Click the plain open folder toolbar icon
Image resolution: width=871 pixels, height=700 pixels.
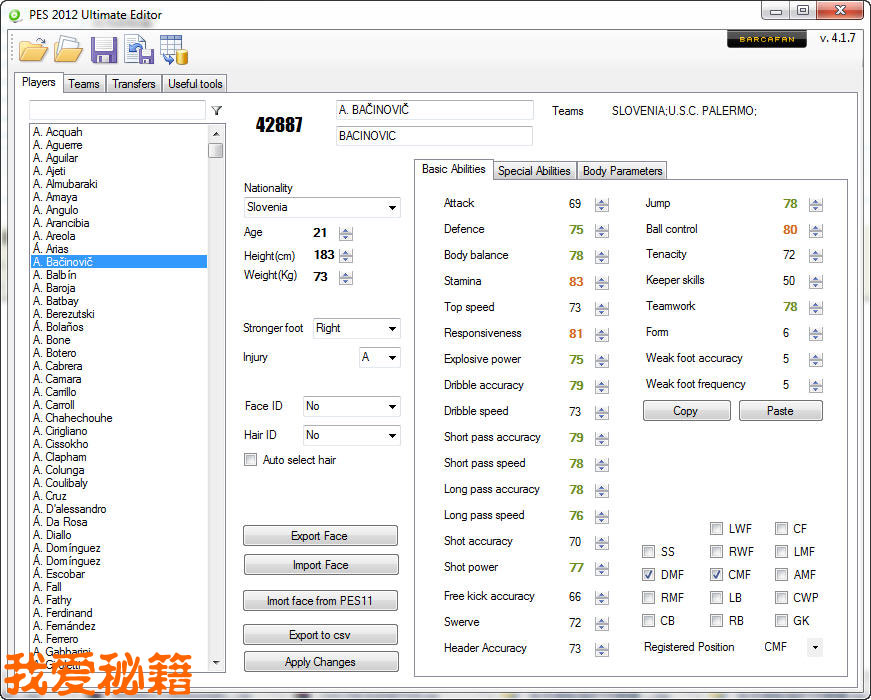[68, 49]
